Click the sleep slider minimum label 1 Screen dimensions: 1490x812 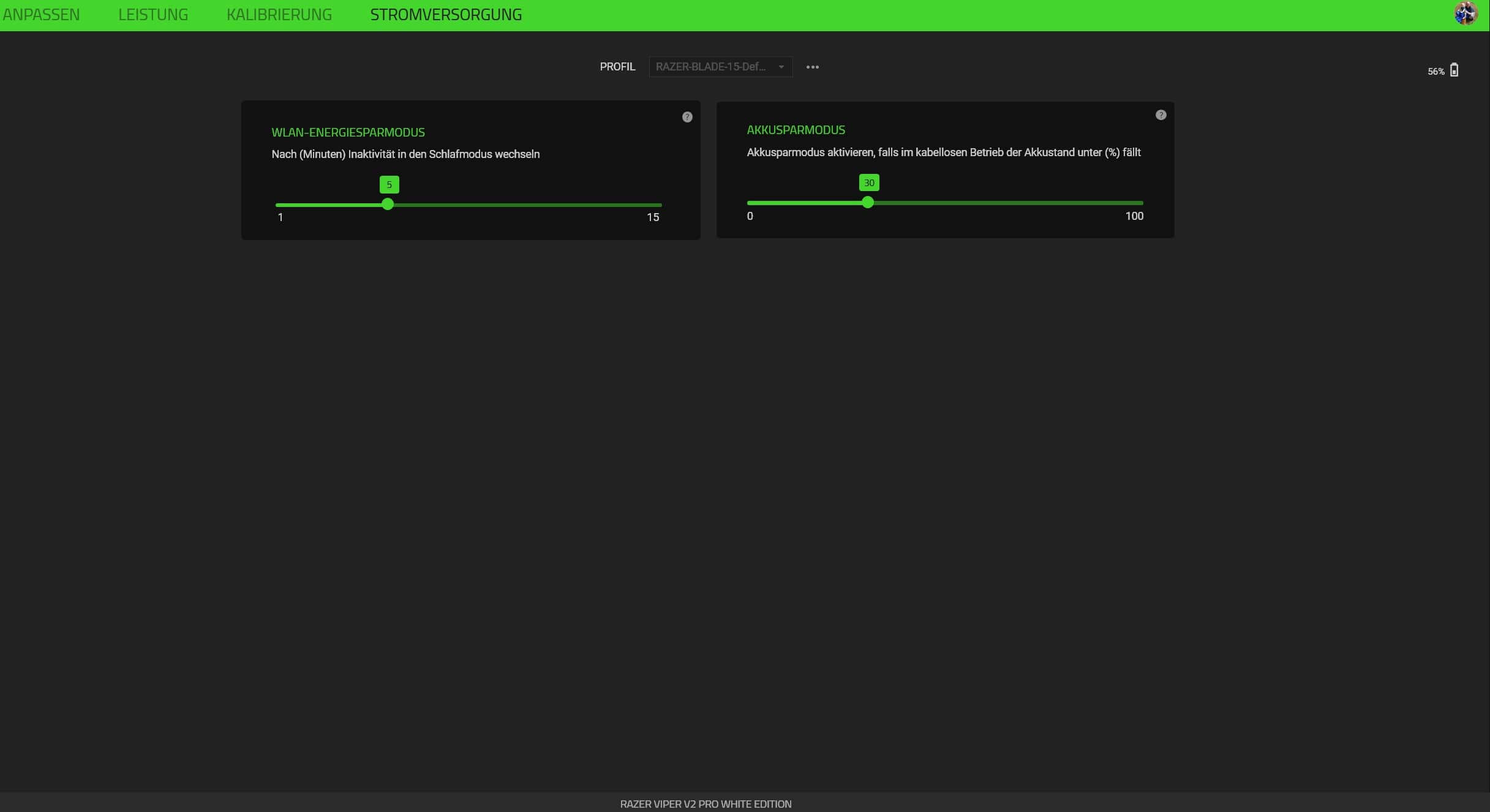(x=280, y=217)
